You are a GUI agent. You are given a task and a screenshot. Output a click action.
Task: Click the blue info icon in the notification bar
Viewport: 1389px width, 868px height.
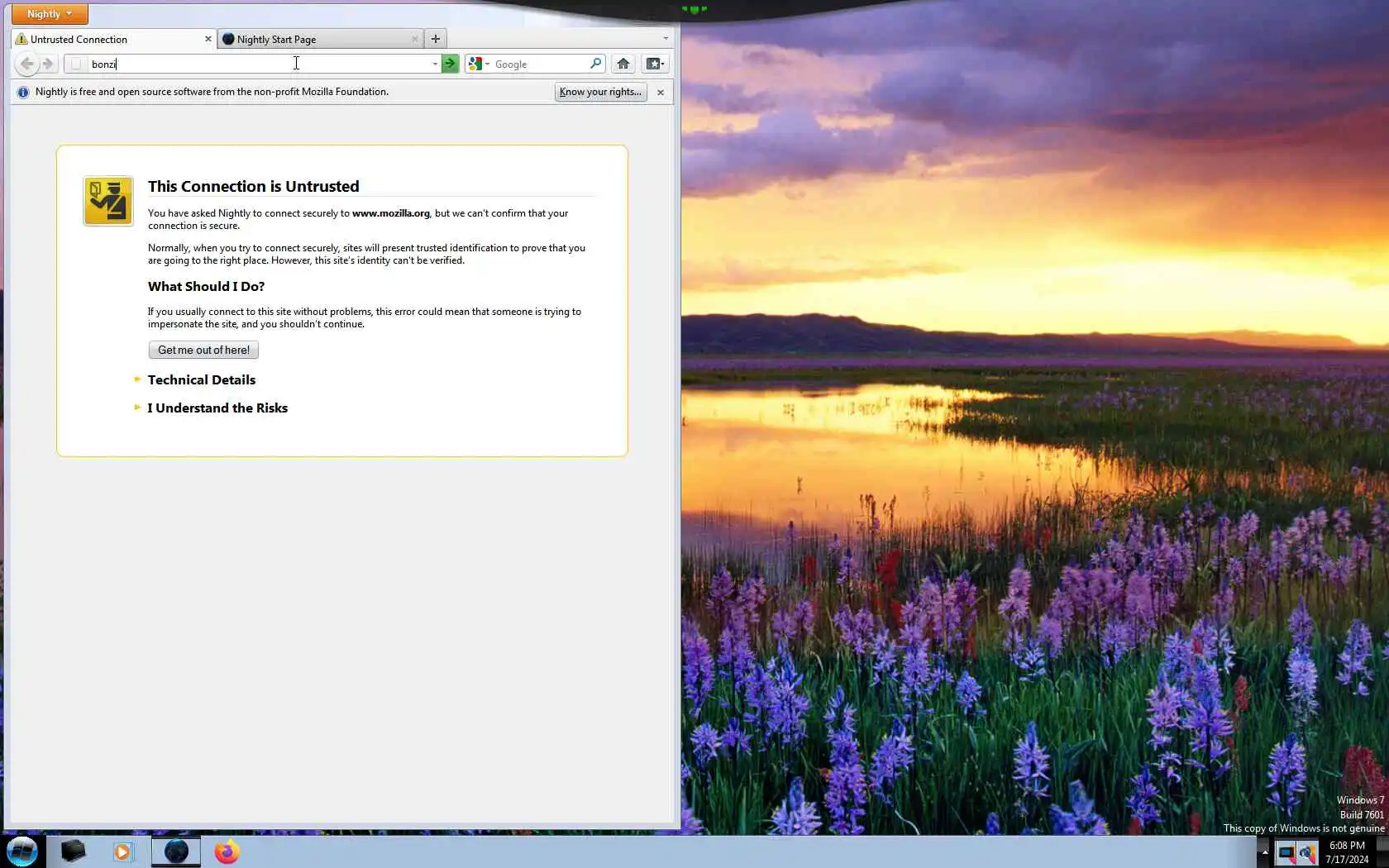(x=23, y=92)
